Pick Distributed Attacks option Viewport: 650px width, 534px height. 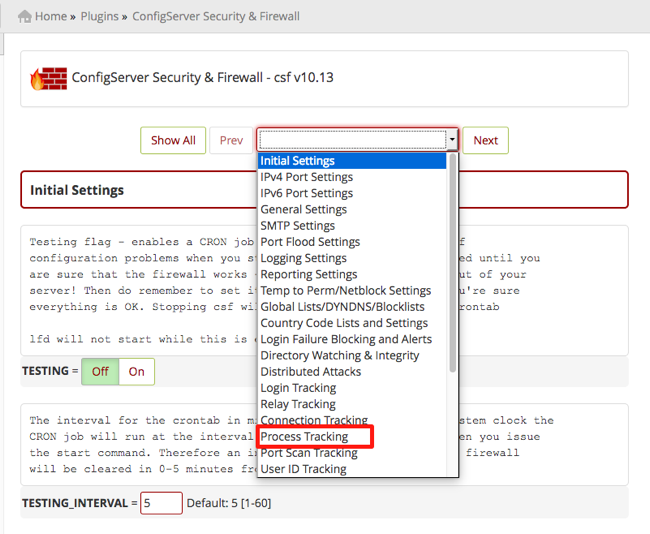click(x=352, y=371)
